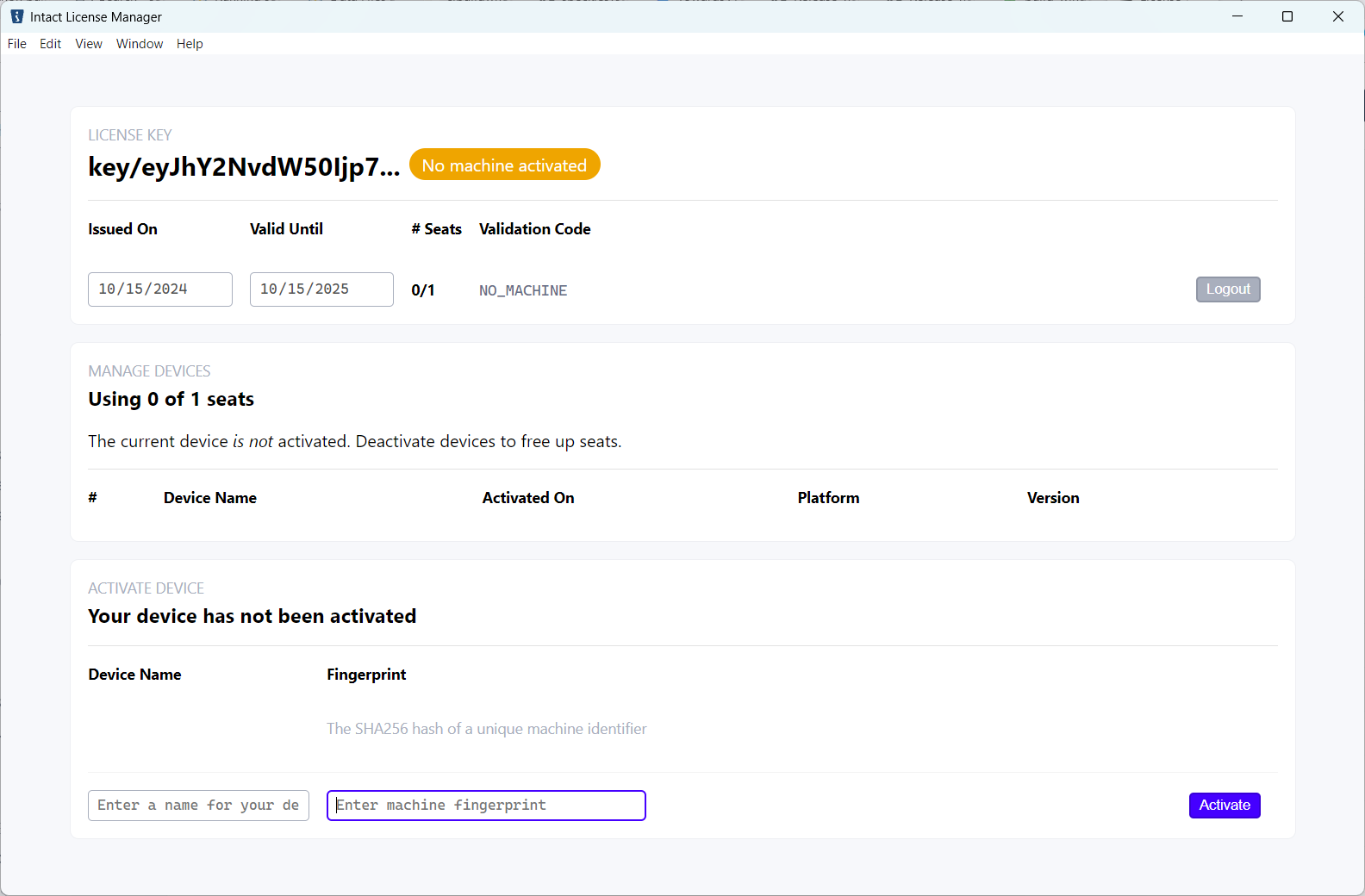Open the Edit menu

(50, 44)
